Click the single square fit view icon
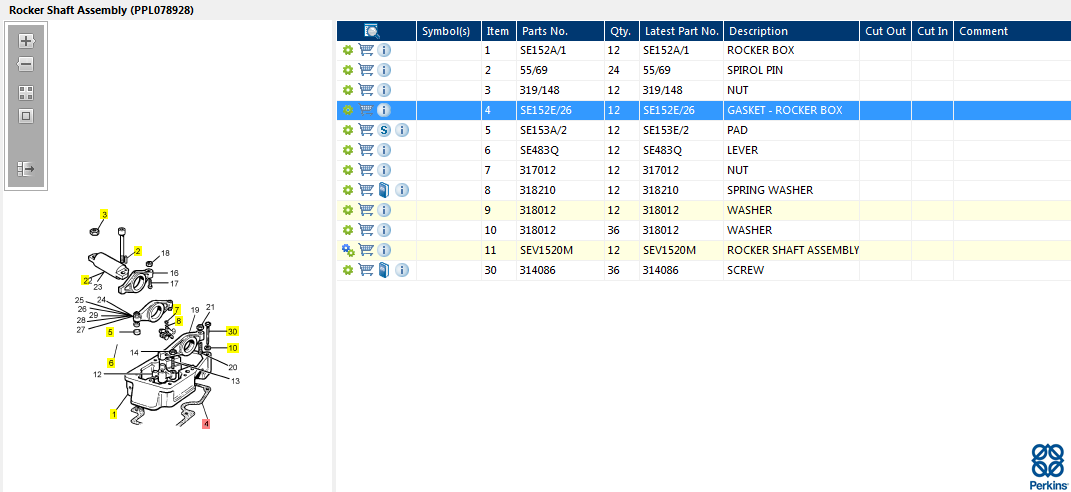 click(26, 116)
